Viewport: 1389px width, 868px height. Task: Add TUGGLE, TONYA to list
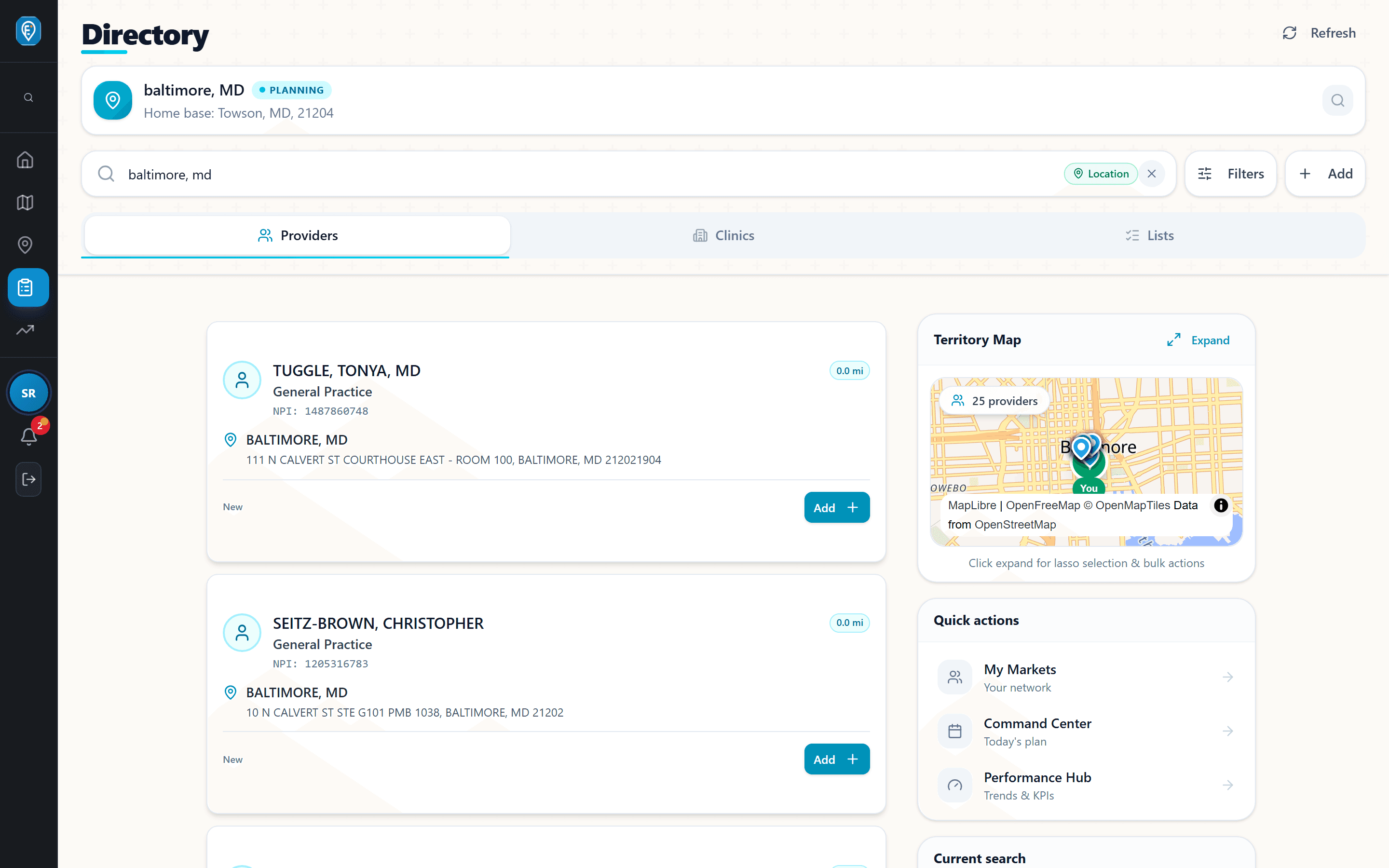[x=836, y=507]
